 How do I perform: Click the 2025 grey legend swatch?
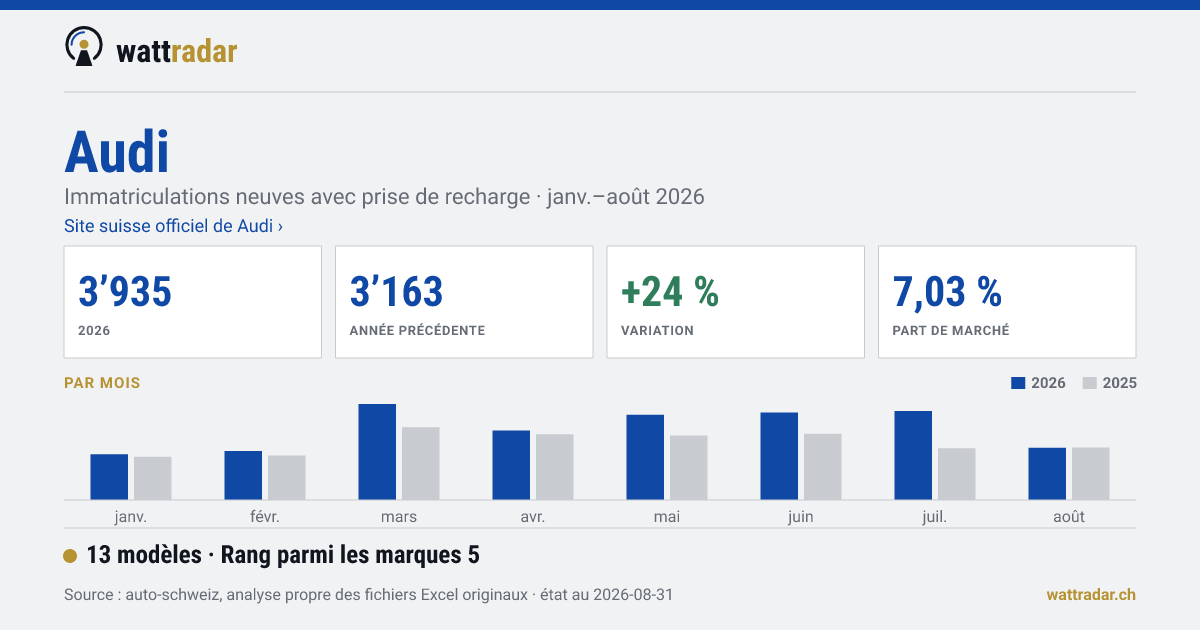(1091, 383)
